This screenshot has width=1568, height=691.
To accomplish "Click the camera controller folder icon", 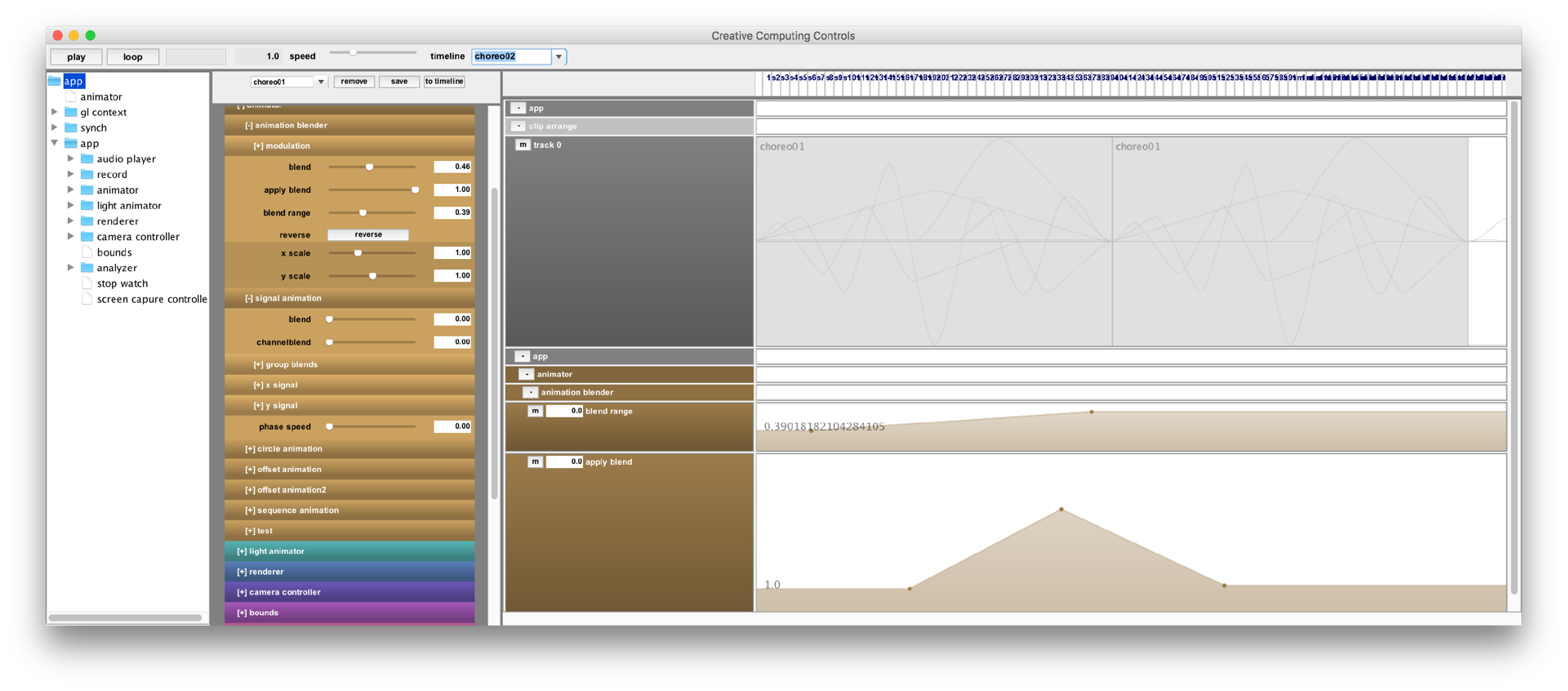I will pos(87,237).
